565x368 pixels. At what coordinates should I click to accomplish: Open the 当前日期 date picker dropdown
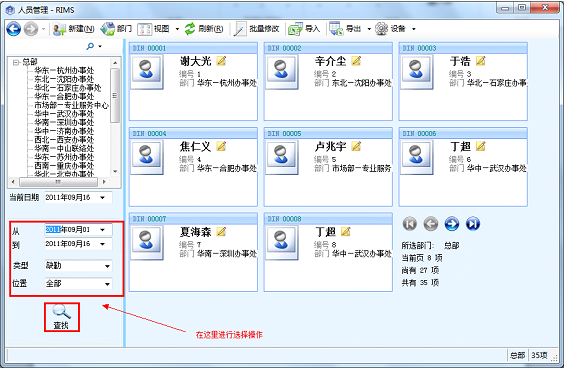tap(103, 198)
